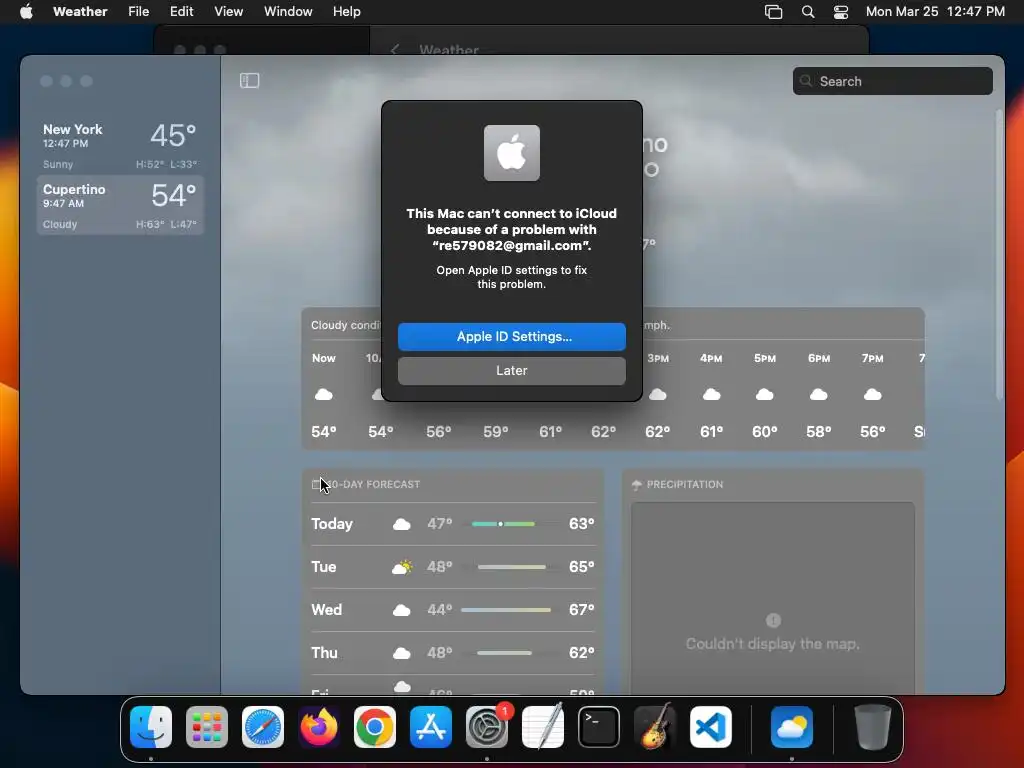Click the 5PM hourly forecast cloud
1024x768 pixels.
point(765,394)
